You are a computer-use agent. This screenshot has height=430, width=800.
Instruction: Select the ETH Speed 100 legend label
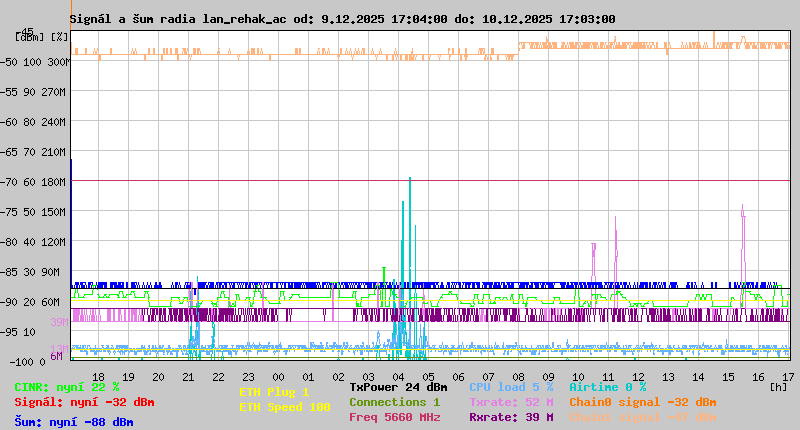pos(284,407)
